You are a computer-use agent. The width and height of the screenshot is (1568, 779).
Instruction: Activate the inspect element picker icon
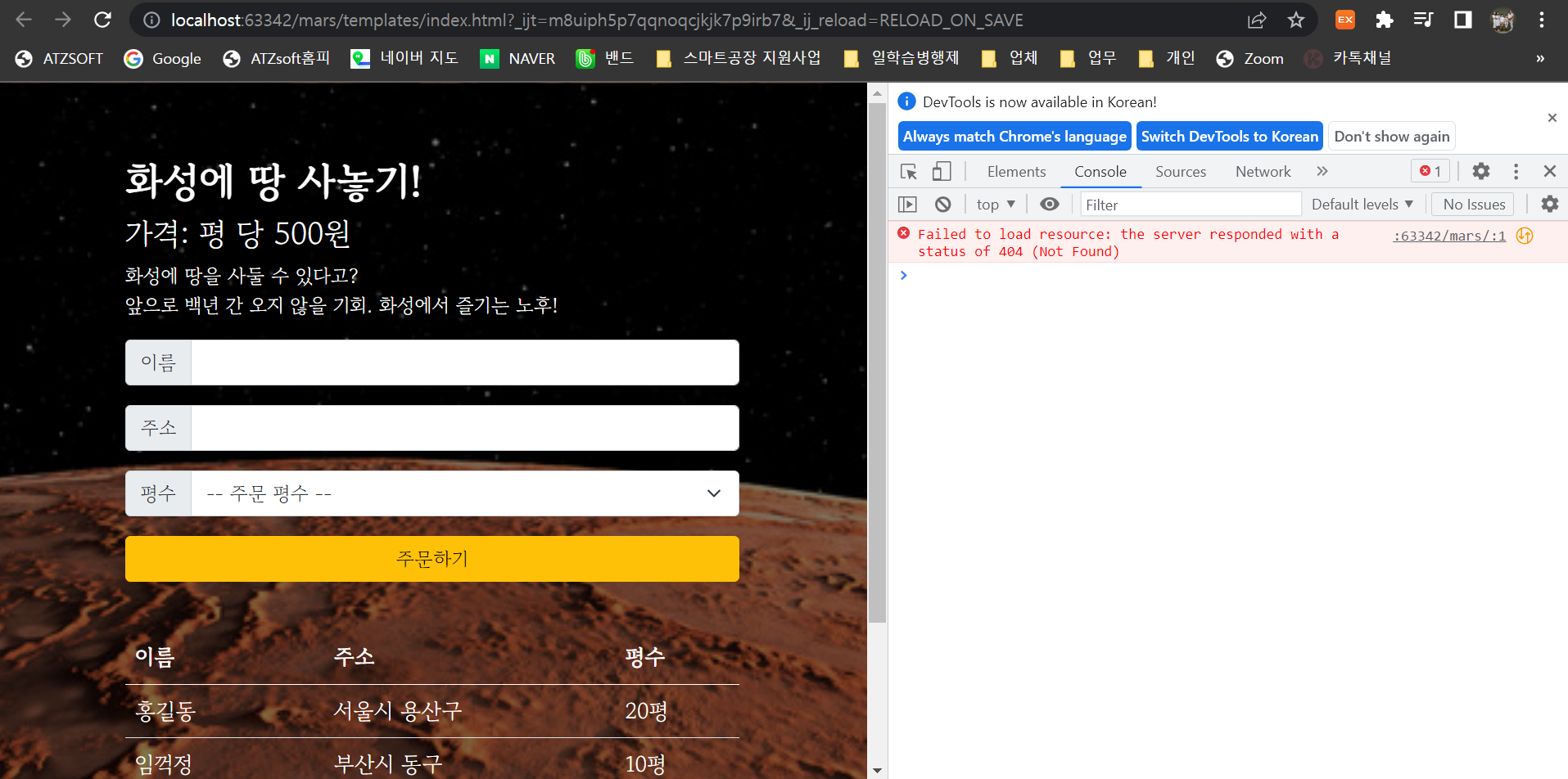click(x=909, y=171)
